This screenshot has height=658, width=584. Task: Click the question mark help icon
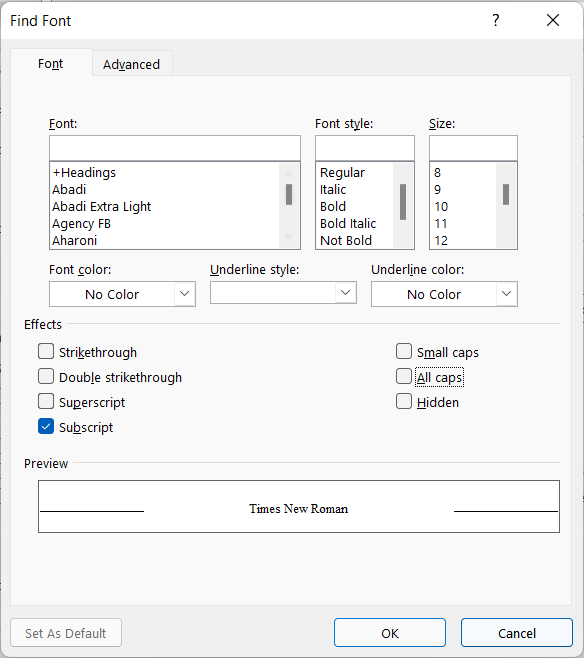(x=495, y=20)
